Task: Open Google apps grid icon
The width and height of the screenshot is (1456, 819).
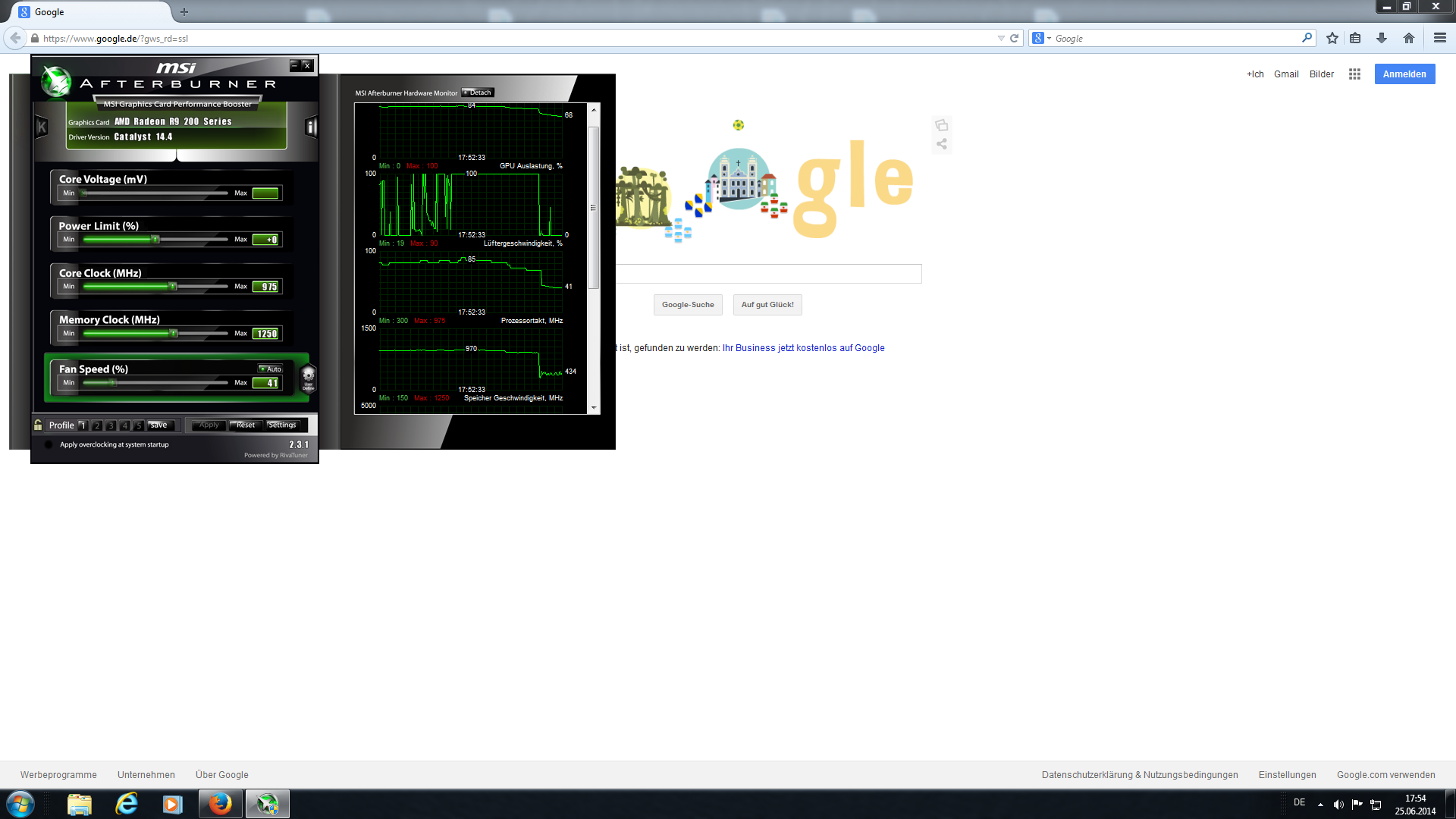Action: [x=1354, y=74]
